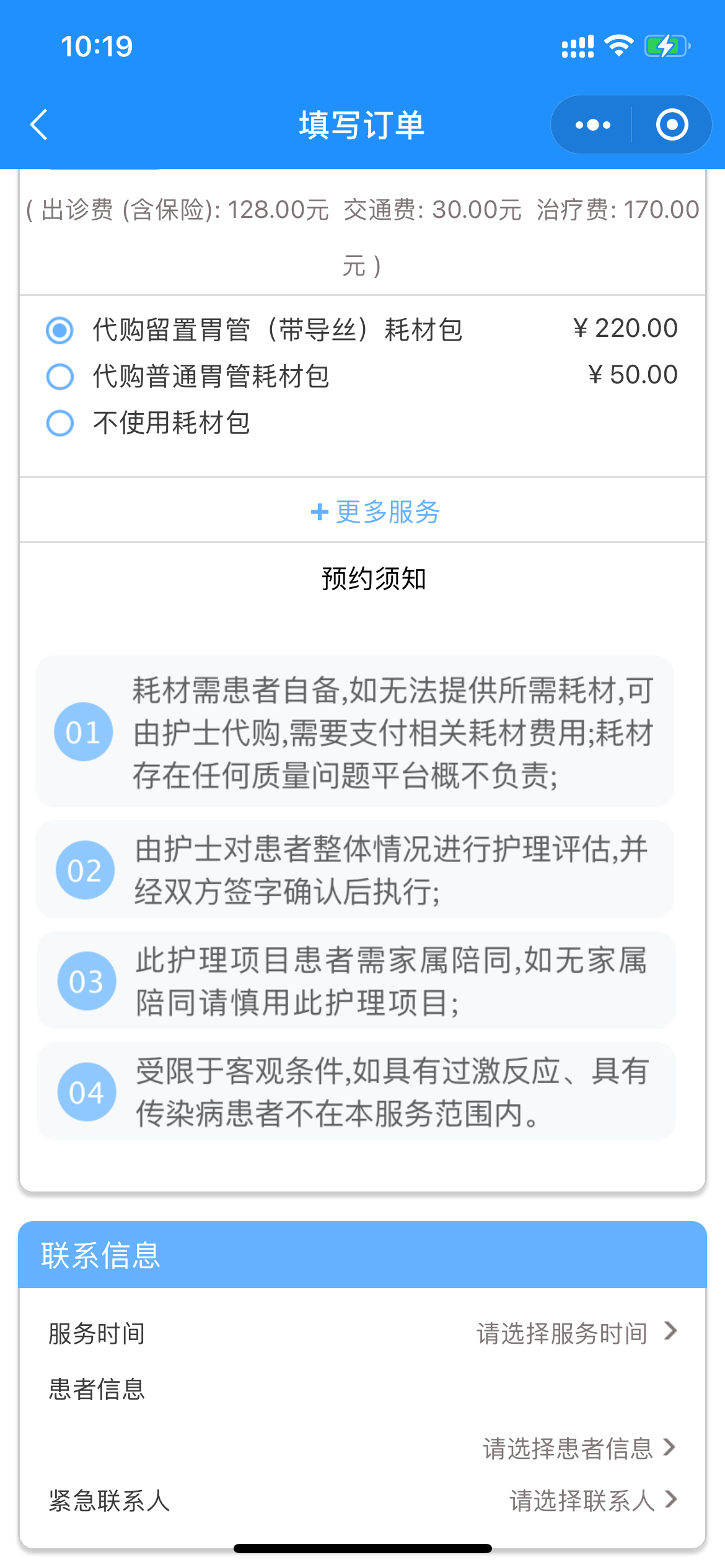
Task: Tap the 预约须知 heading
Action: (374, 579)
